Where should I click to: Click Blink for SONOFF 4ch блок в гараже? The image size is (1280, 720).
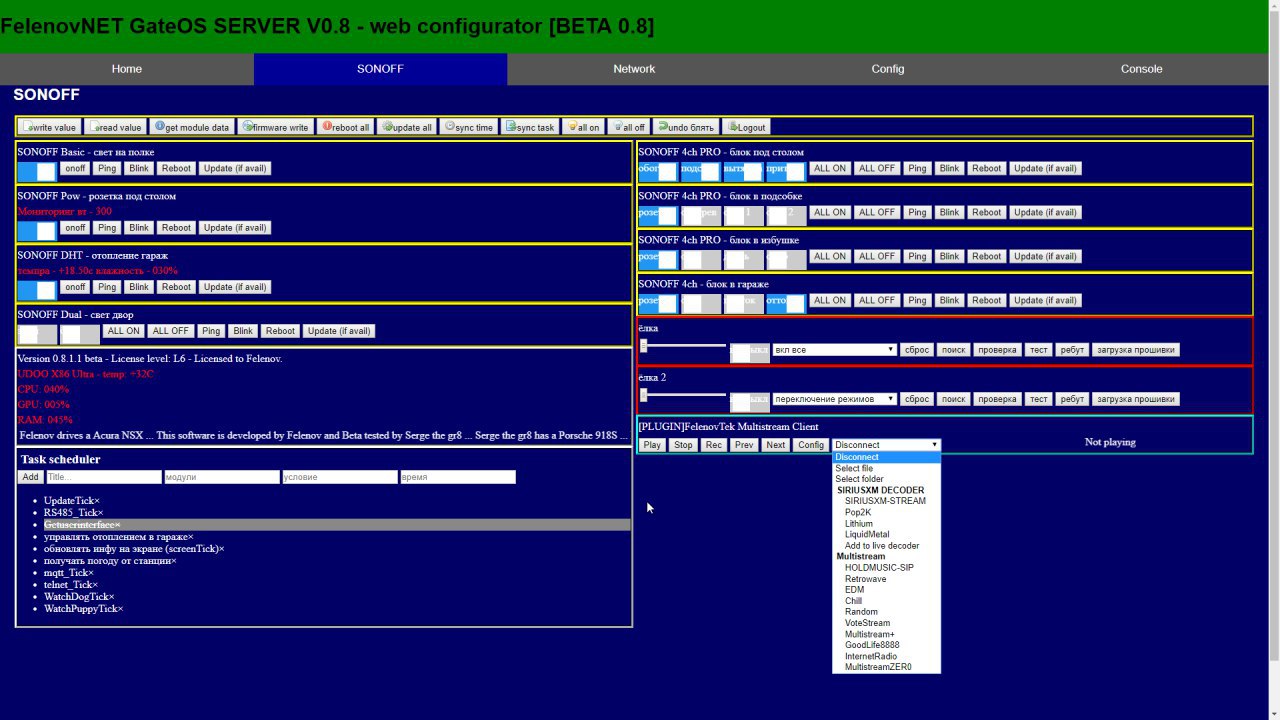click(x=949, y=300)
